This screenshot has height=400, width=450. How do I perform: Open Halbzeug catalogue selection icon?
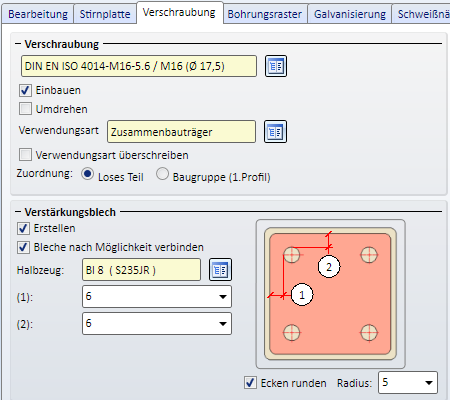point(220,270)
